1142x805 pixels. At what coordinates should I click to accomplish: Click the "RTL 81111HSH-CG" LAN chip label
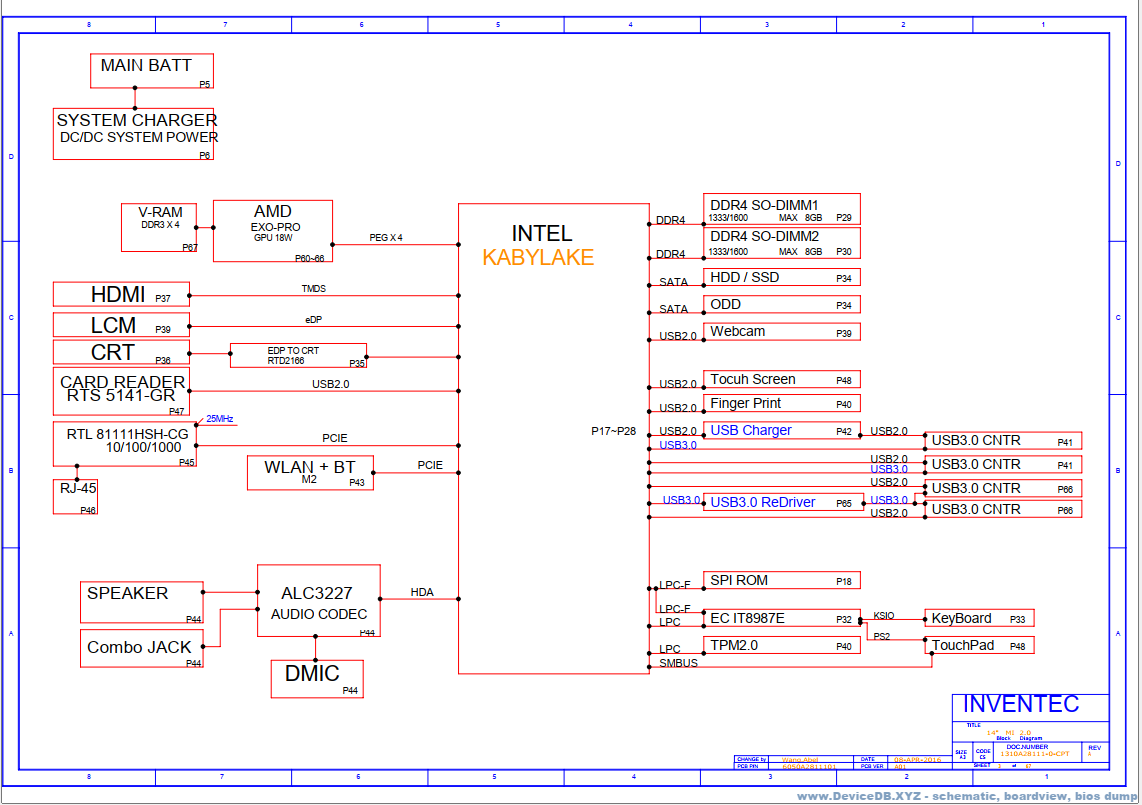[x=127, y=434]
